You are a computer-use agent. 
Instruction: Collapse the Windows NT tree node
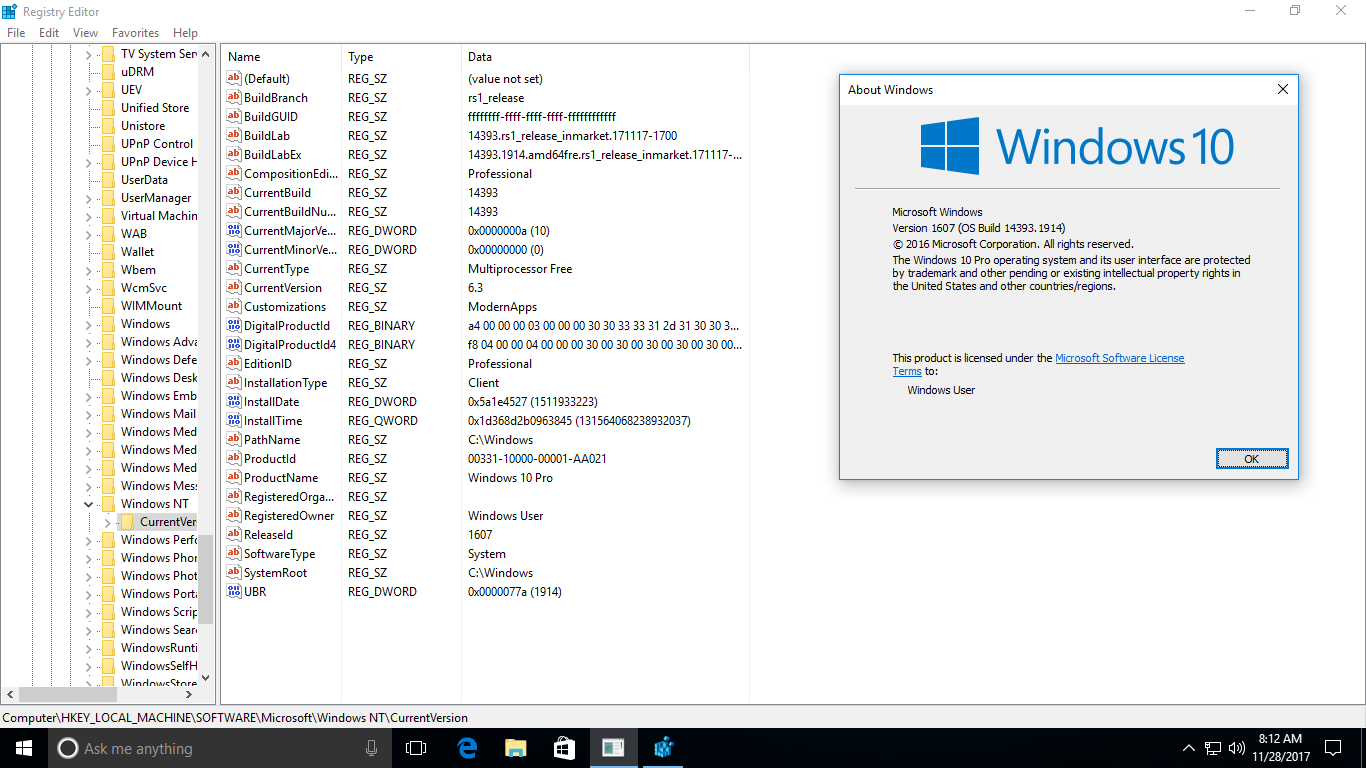point(89,504)
